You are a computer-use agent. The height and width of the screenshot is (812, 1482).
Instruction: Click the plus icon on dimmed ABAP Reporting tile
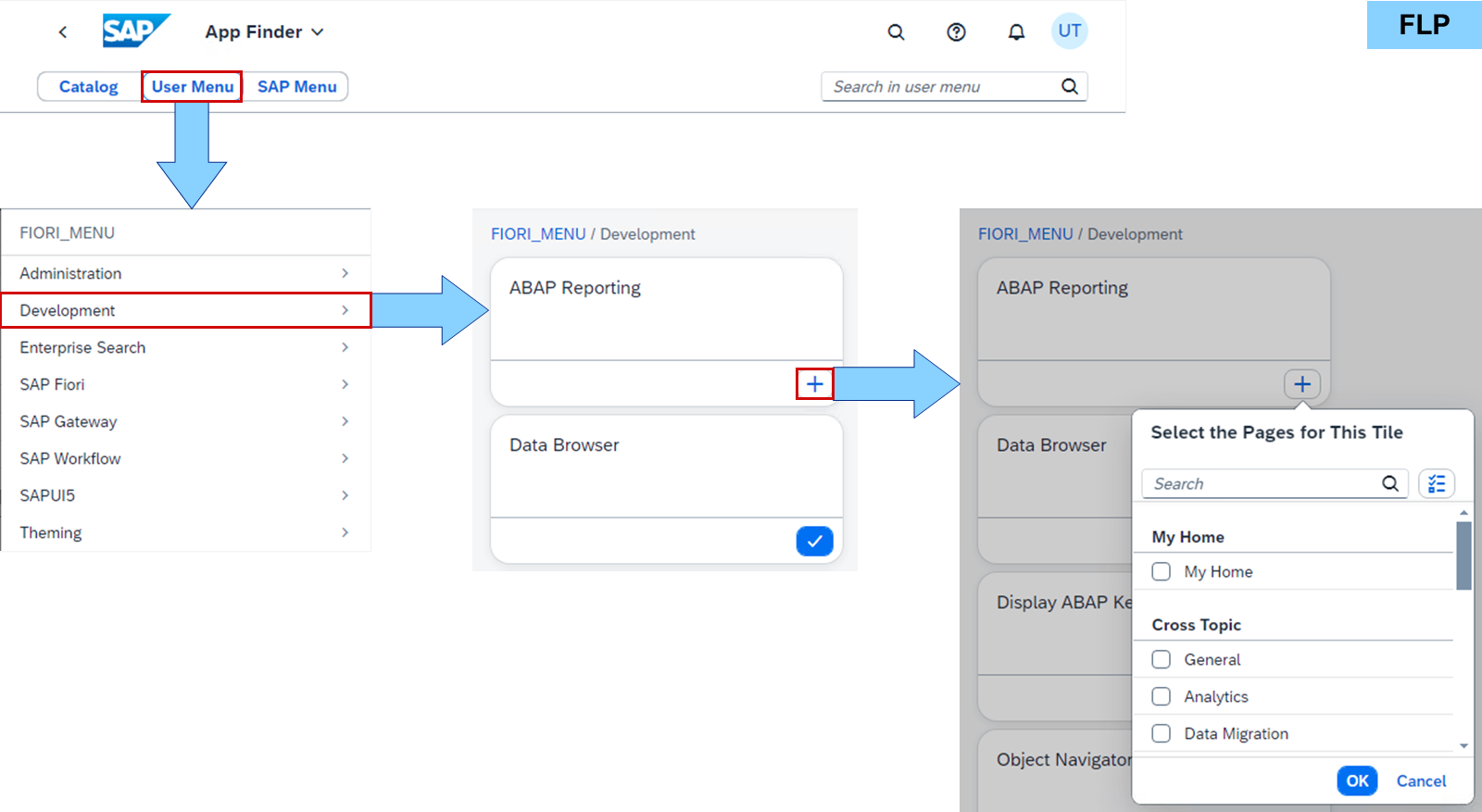click(1301, 383)
